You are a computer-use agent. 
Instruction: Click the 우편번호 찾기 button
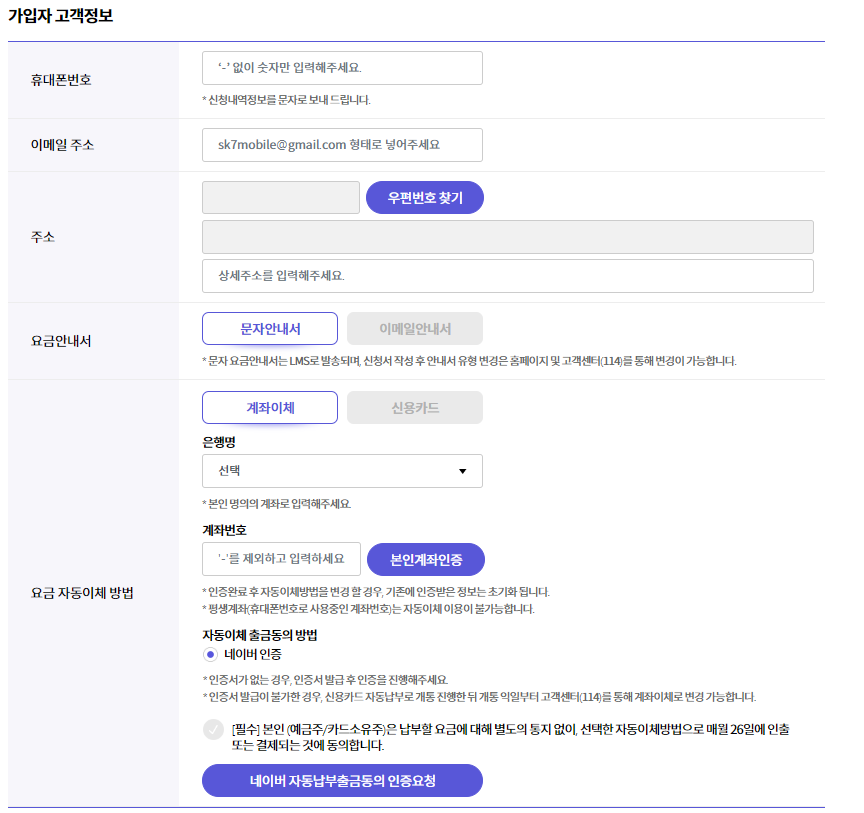pos(424,197)
